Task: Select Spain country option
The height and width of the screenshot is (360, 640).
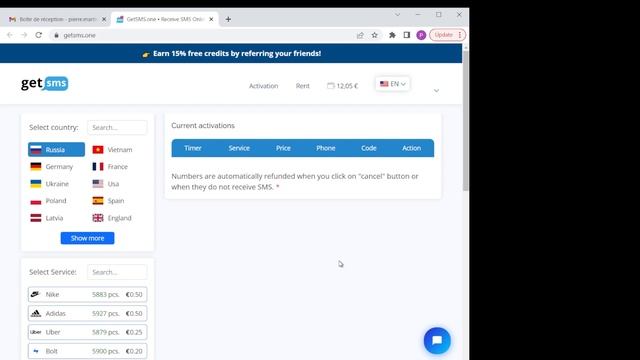Action: click(108, 201)
